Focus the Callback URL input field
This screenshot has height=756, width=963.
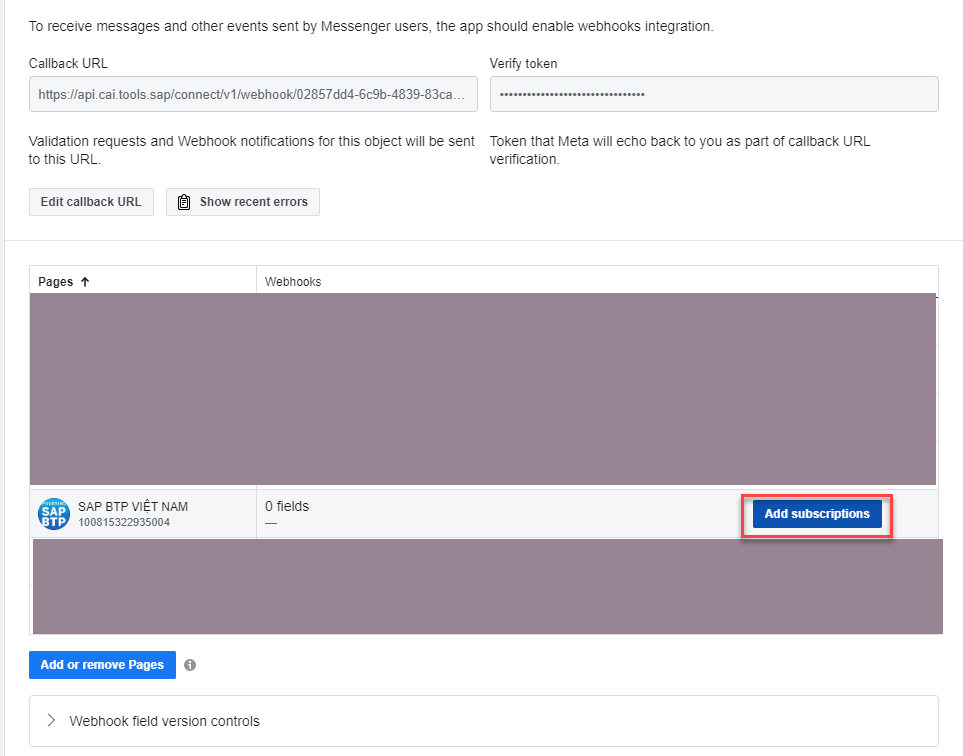pos(253,94)
